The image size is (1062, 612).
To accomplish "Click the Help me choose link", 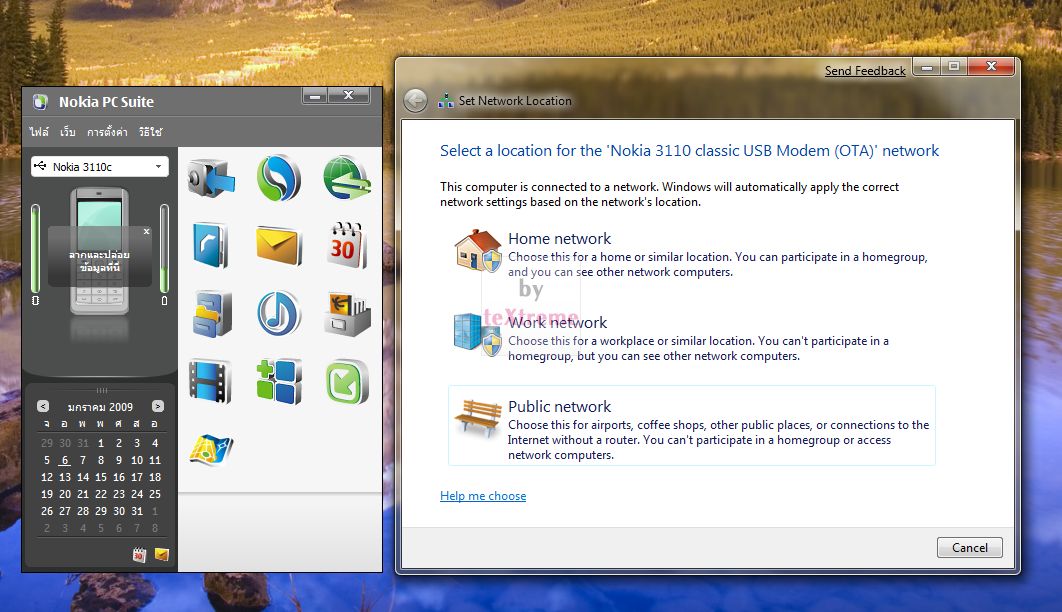I will pos(483,496).
